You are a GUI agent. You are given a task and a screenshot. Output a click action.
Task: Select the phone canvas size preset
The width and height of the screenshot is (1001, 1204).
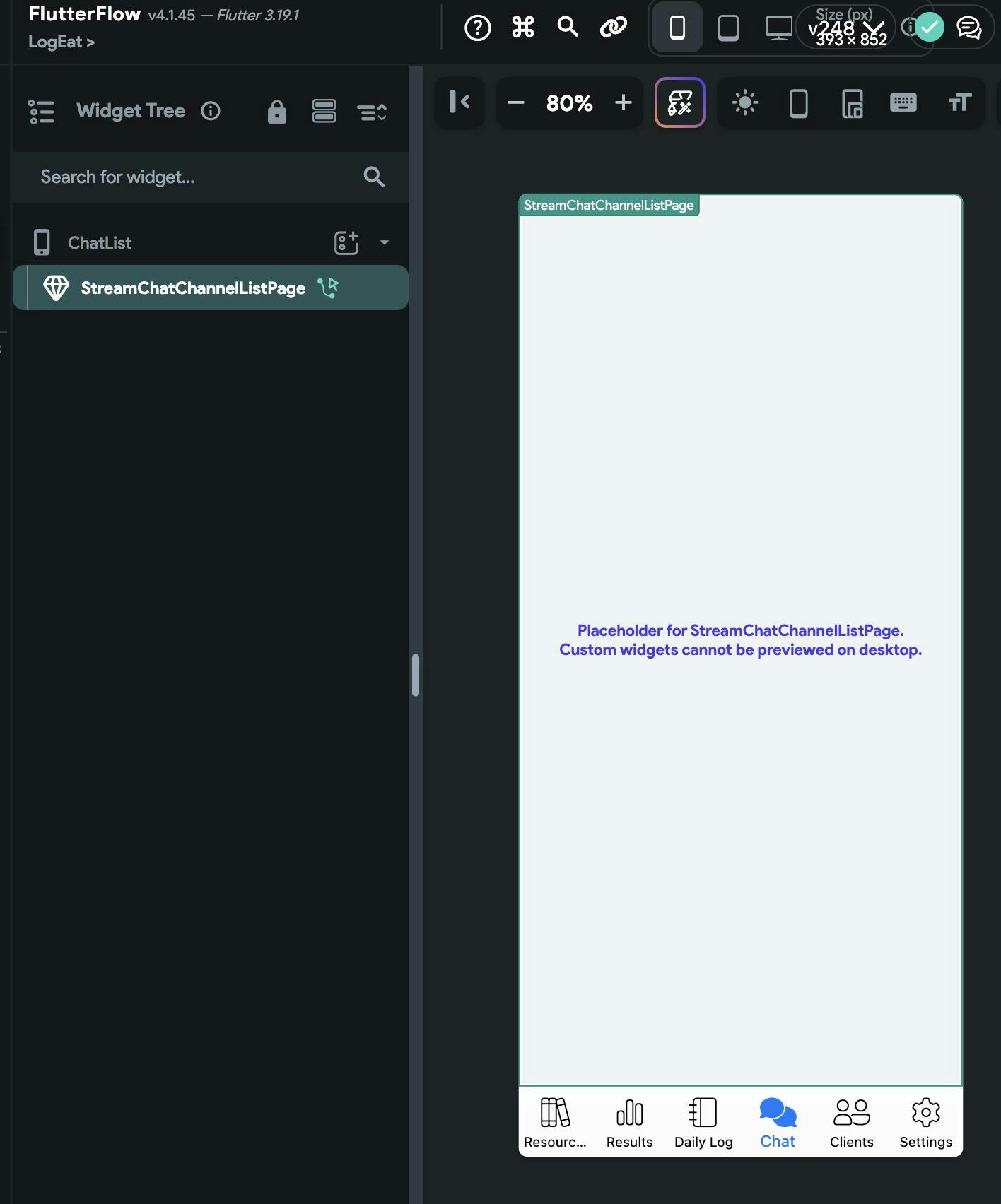point(677,28)
